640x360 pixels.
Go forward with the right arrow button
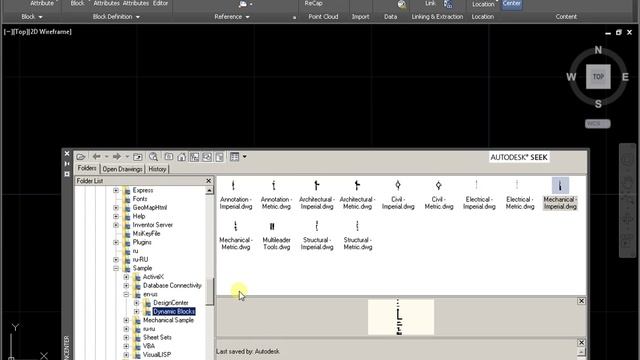tap(117, 157)
